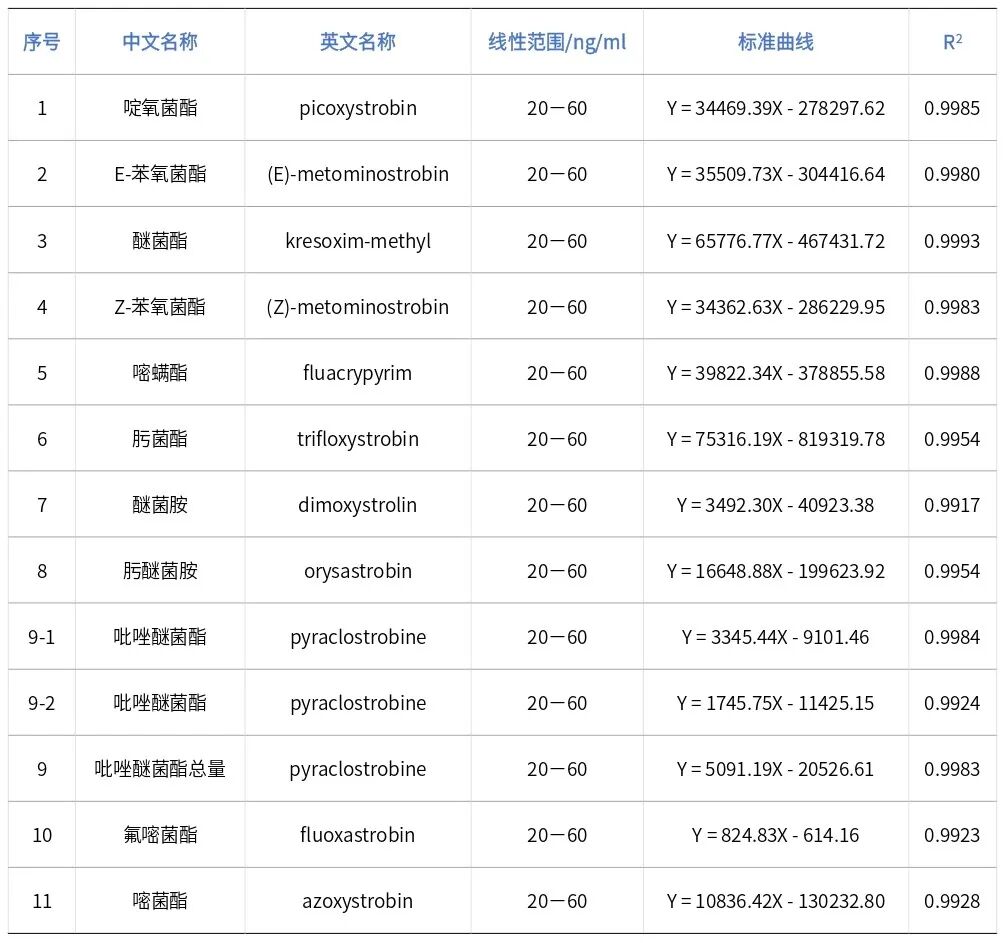Image resolution: width=1005 pixels, height=943 pixels.
Task: Click the 线性范围/ng/ml column header
Action: (555, 42)
